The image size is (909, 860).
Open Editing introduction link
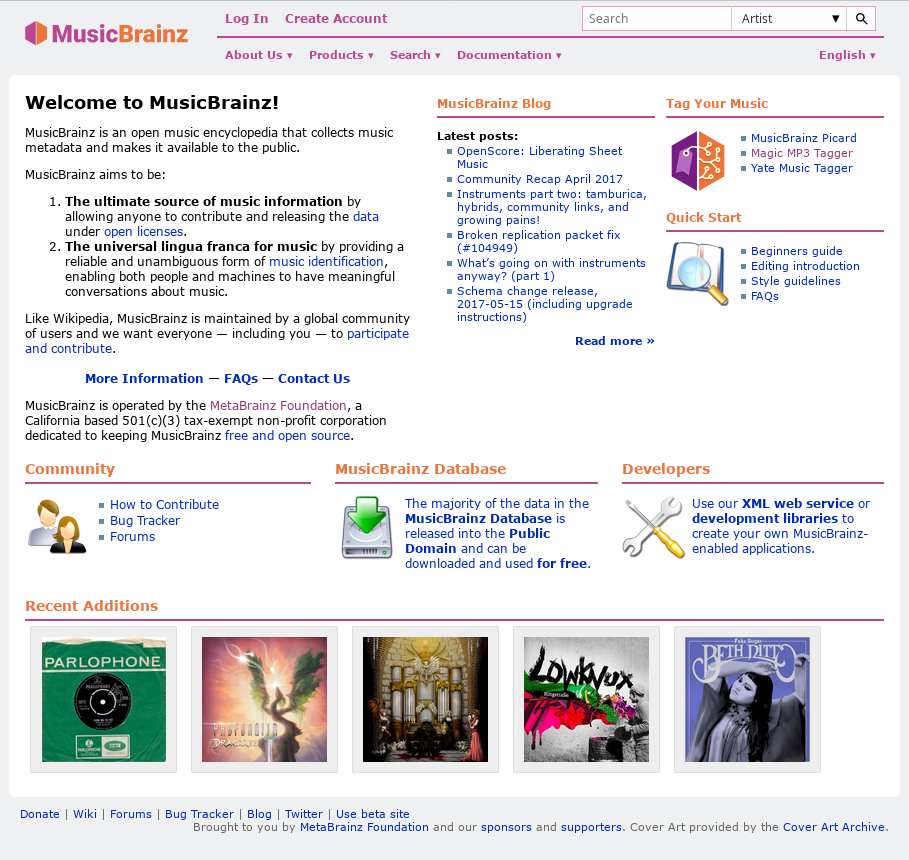point(805,266)
